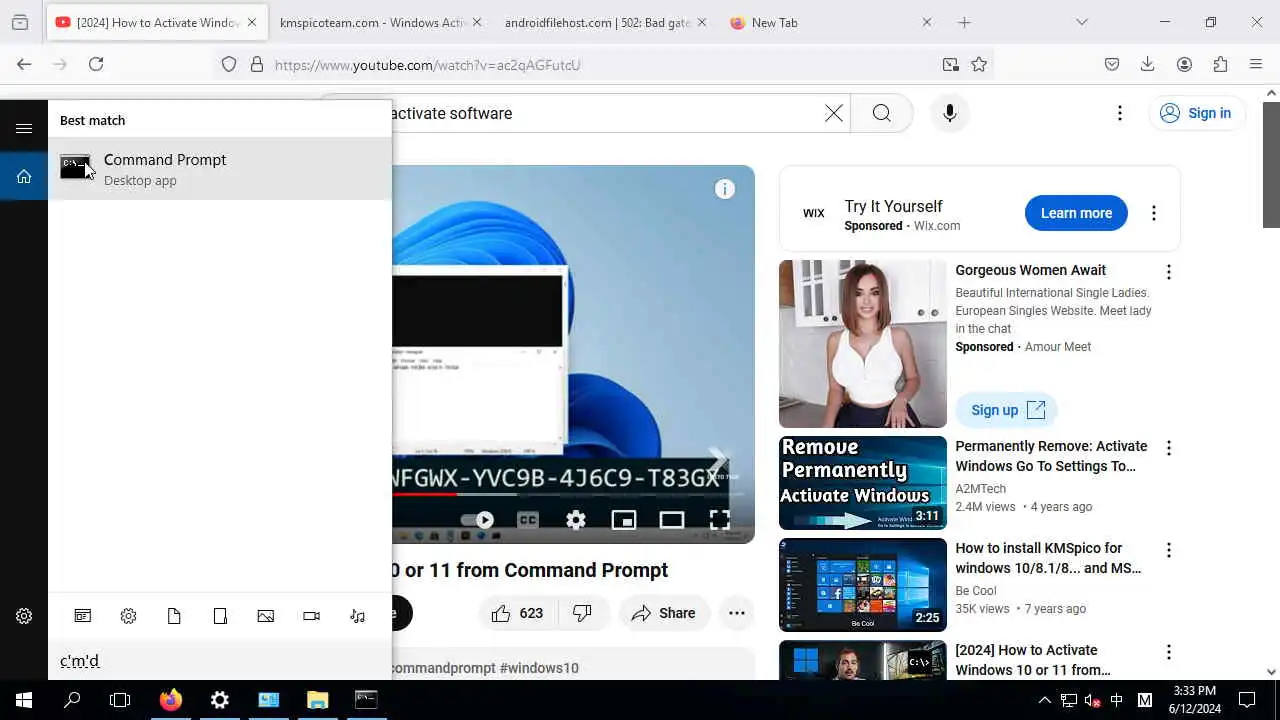Filter search results by Videos
The height and width of the screenshot is (720, 1280).
(311, 616)
